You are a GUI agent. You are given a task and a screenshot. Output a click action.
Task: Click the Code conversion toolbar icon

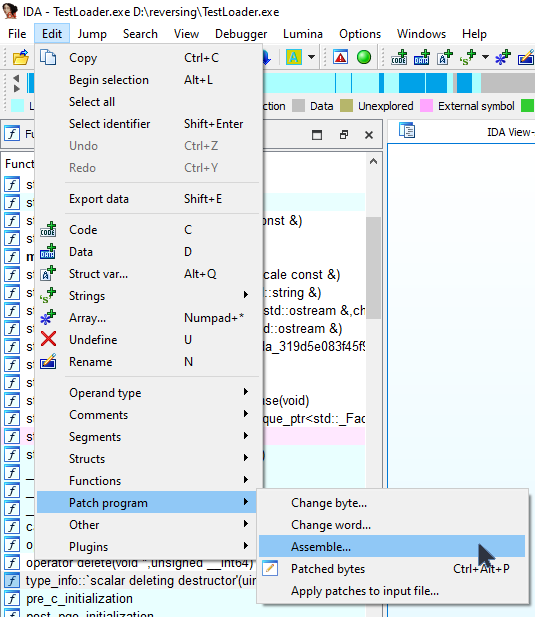[x=399, y=57]
